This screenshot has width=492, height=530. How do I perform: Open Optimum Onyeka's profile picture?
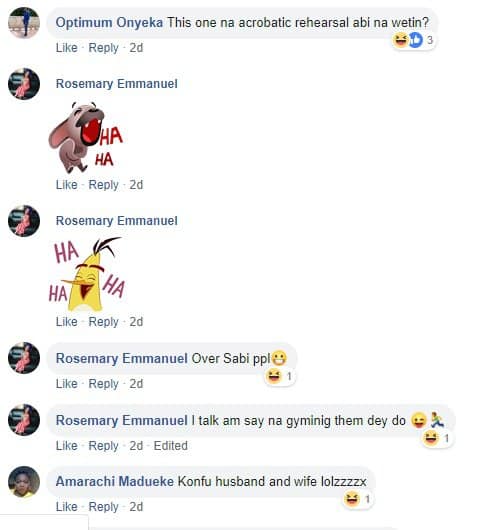click(x=24, y=23)
